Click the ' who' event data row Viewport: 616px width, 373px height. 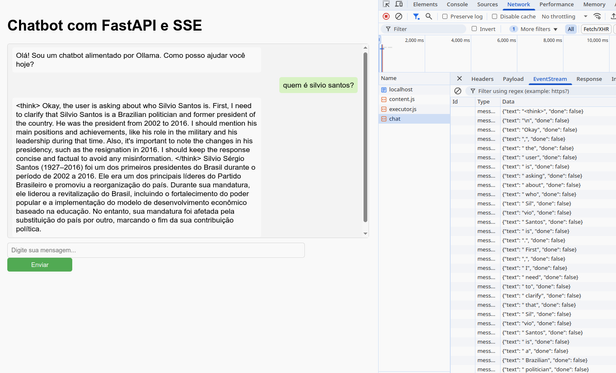pos(534,194)
